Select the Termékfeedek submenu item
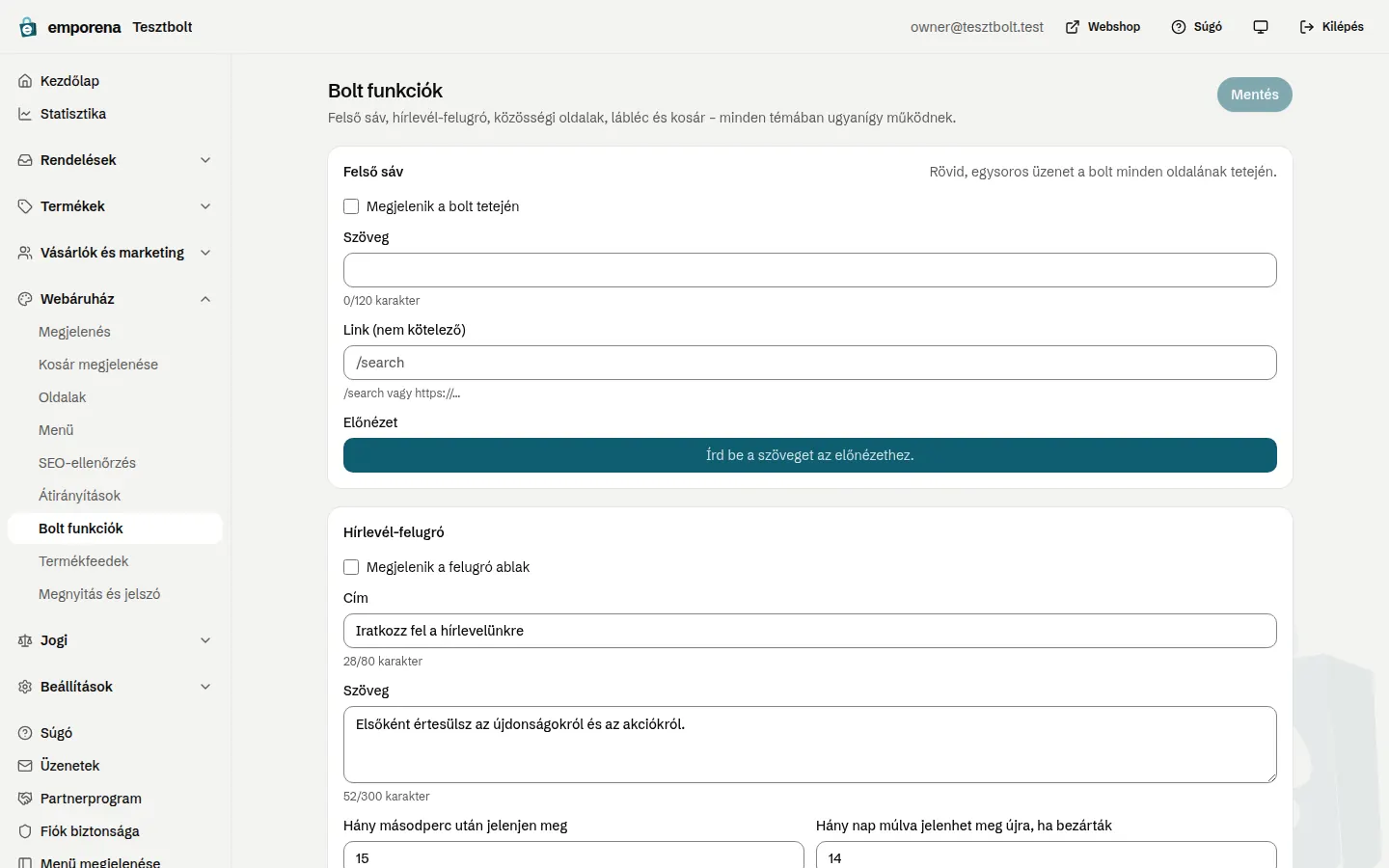The image size is (1389, 868). pos(115,561)
